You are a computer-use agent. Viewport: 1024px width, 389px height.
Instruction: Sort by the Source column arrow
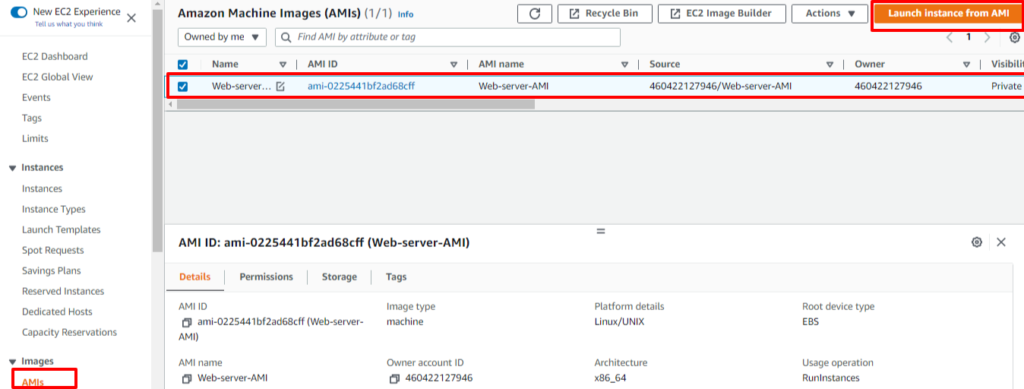pos(829,65)
